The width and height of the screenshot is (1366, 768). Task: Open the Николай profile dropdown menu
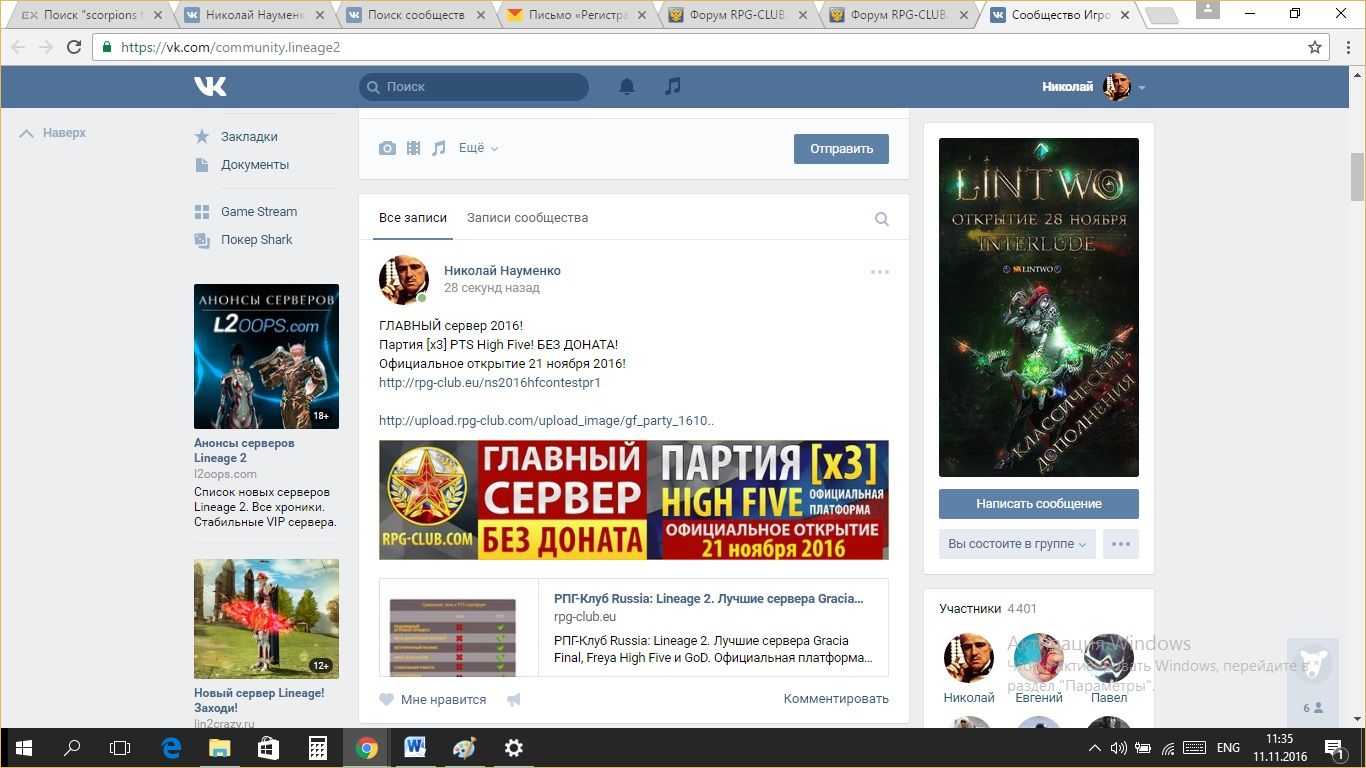[x=1094, y=87]
